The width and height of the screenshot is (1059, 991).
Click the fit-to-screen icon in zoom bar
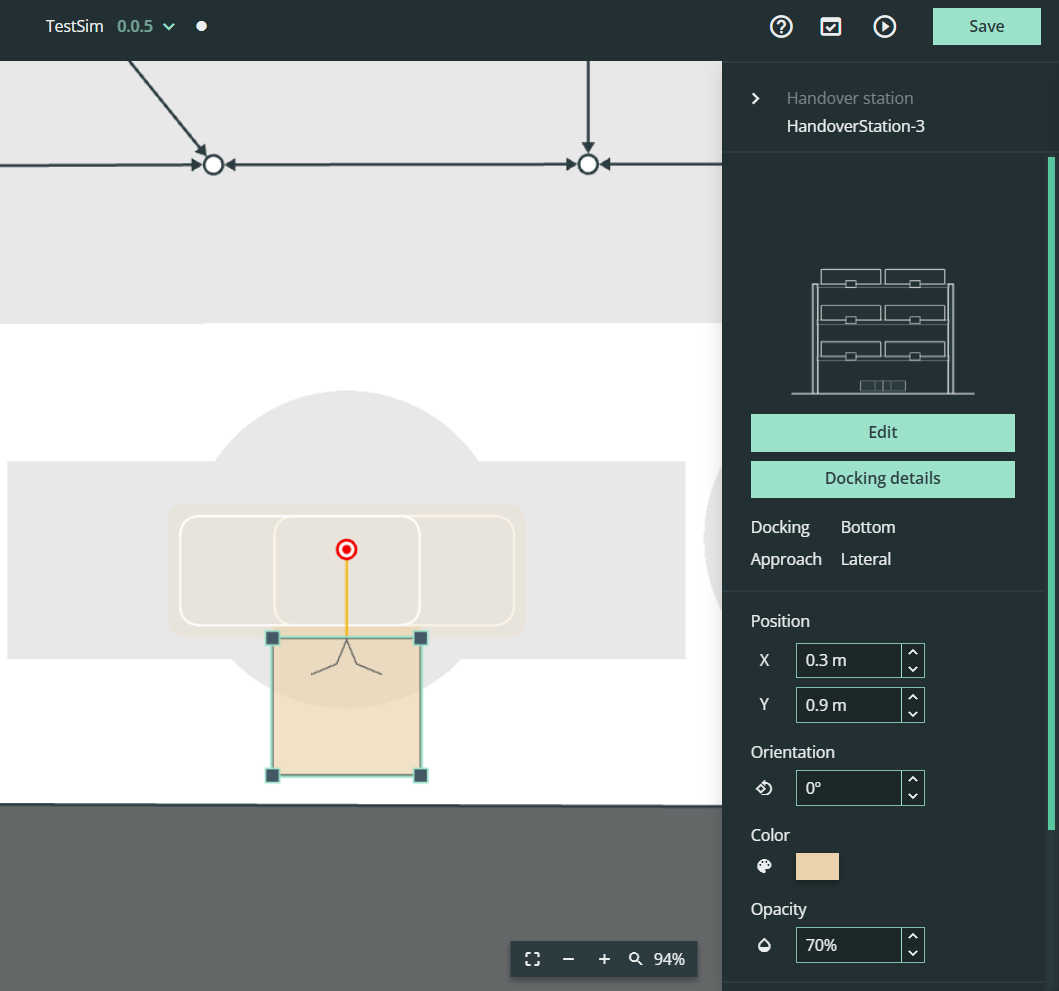click(532, 959)
